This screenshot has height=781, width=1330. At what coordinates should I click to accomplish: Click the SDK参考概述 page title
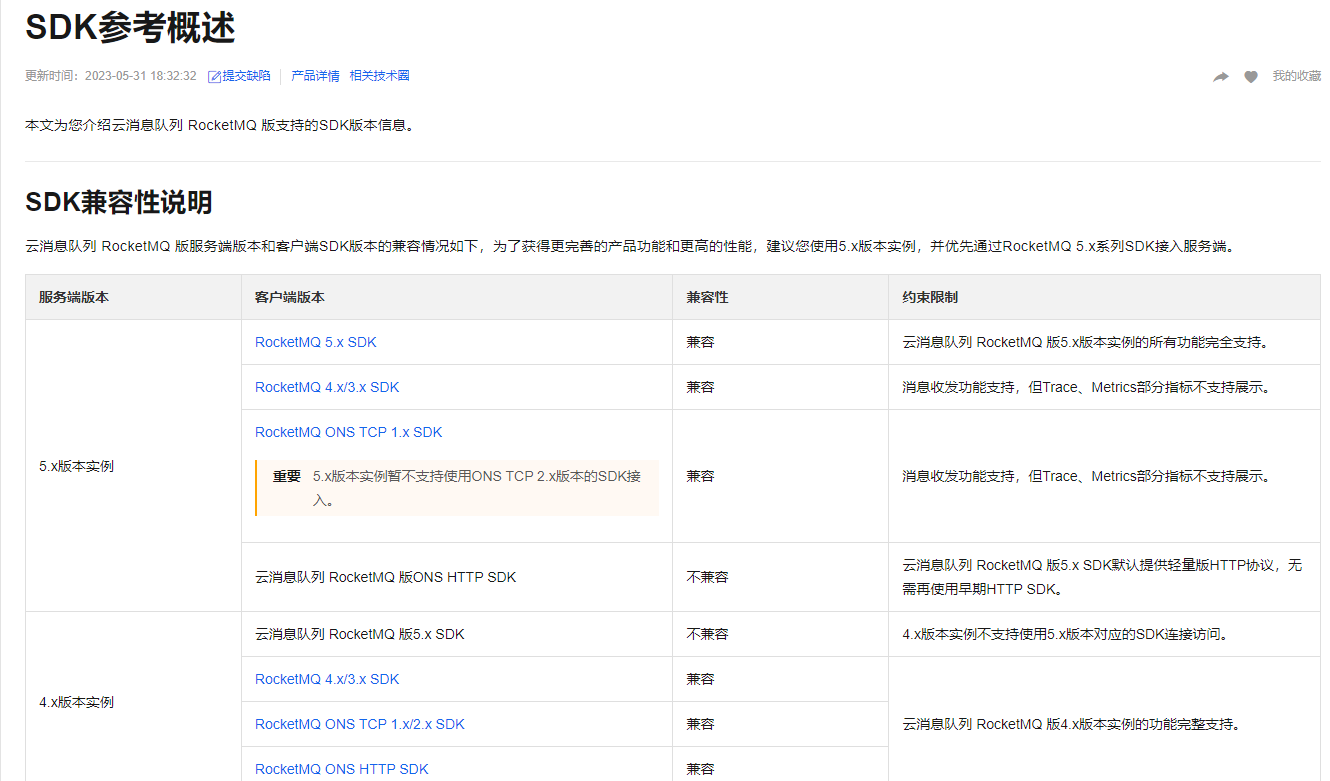tap(130, 28)
